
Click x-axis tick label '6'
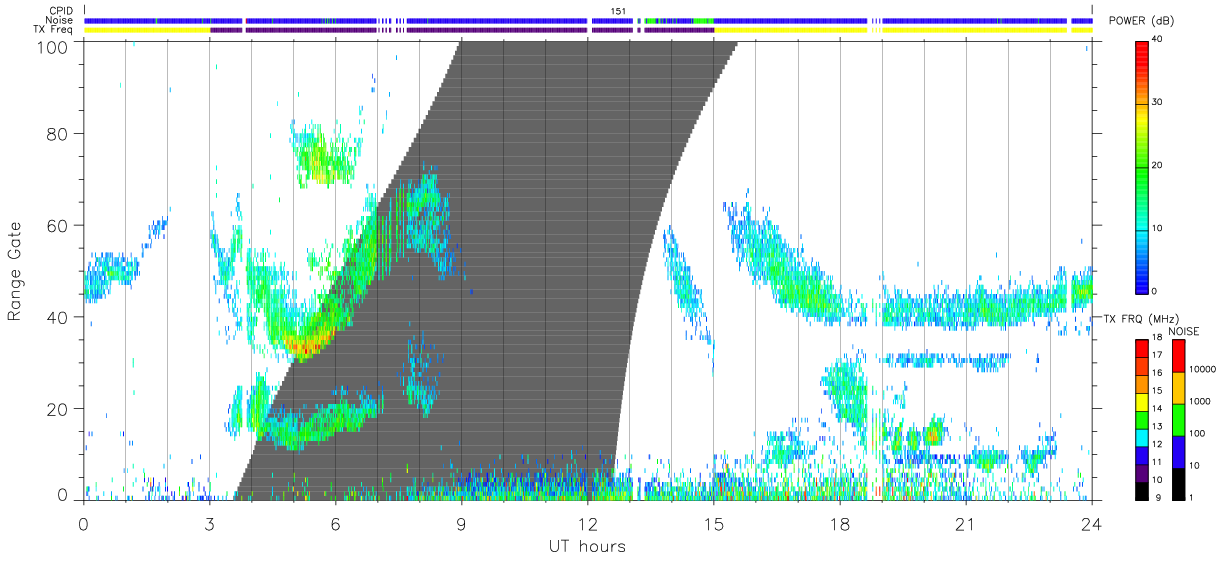[335, 524]
